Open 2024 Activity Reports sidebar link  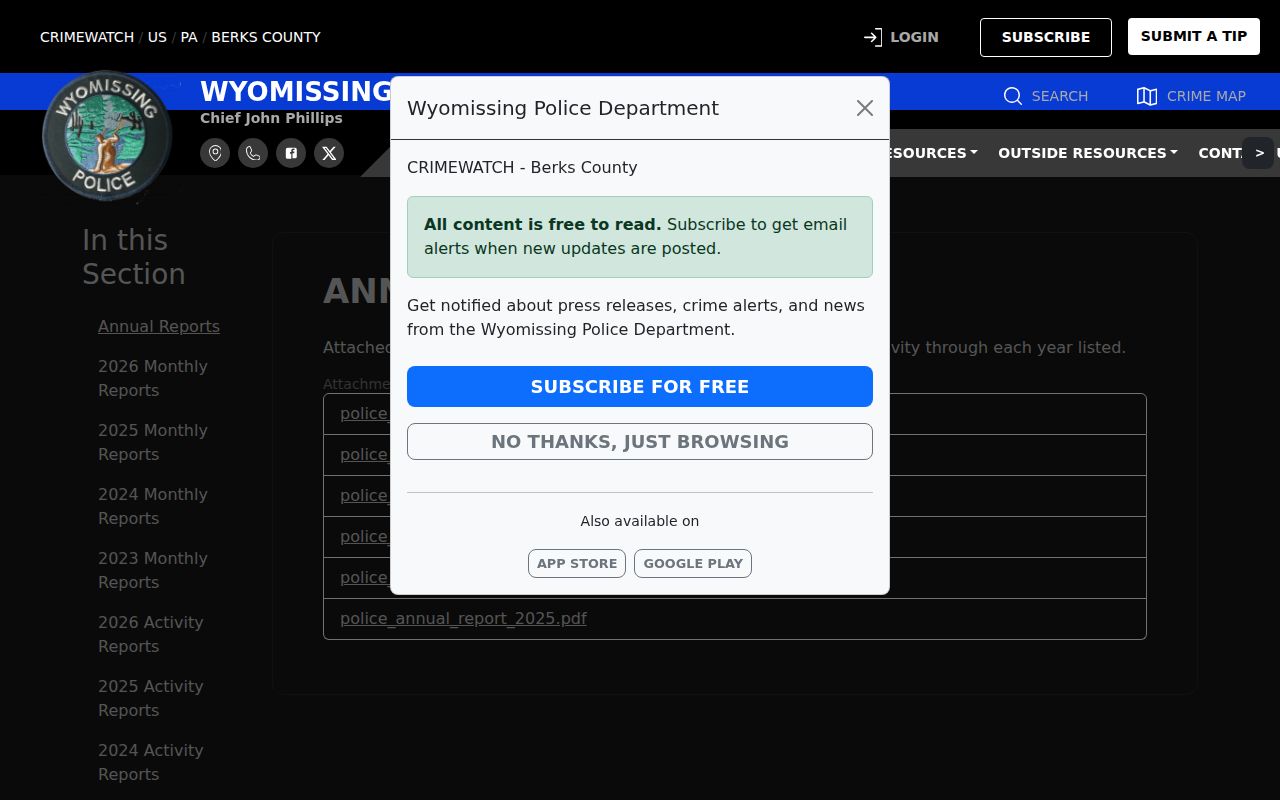pos(151,762)
